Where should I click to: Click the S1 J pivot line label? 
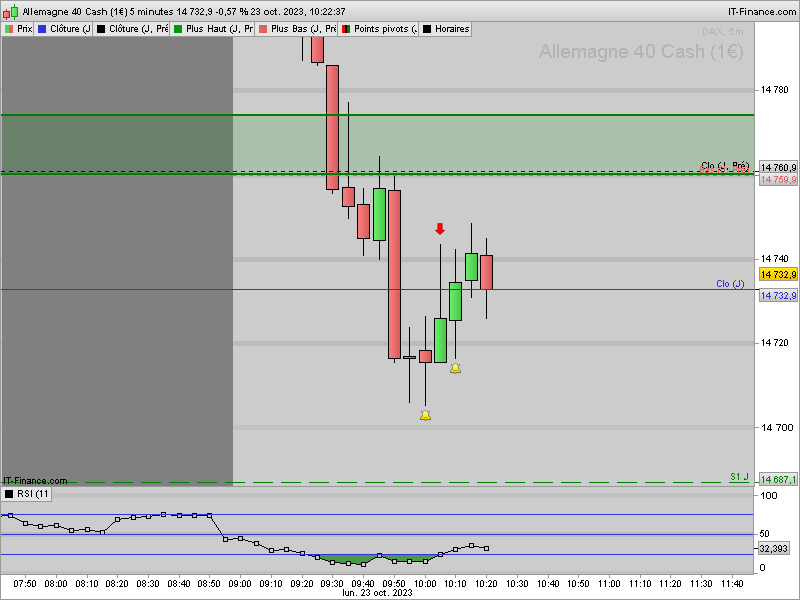[x=739, y=477]
